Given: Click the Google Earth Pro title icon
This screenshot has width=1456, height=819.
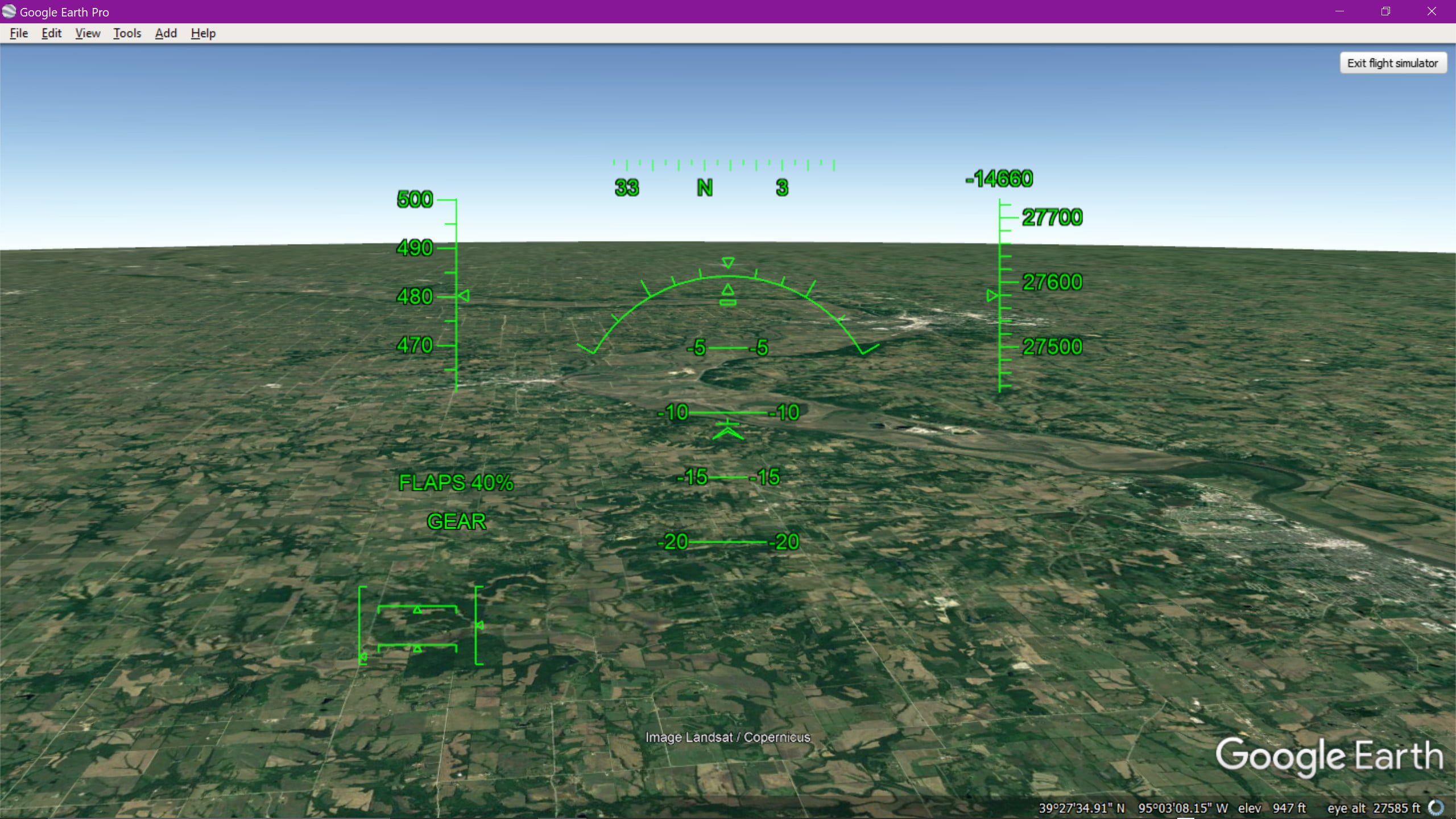Looking at the screenshot, I should pos(9,11).
